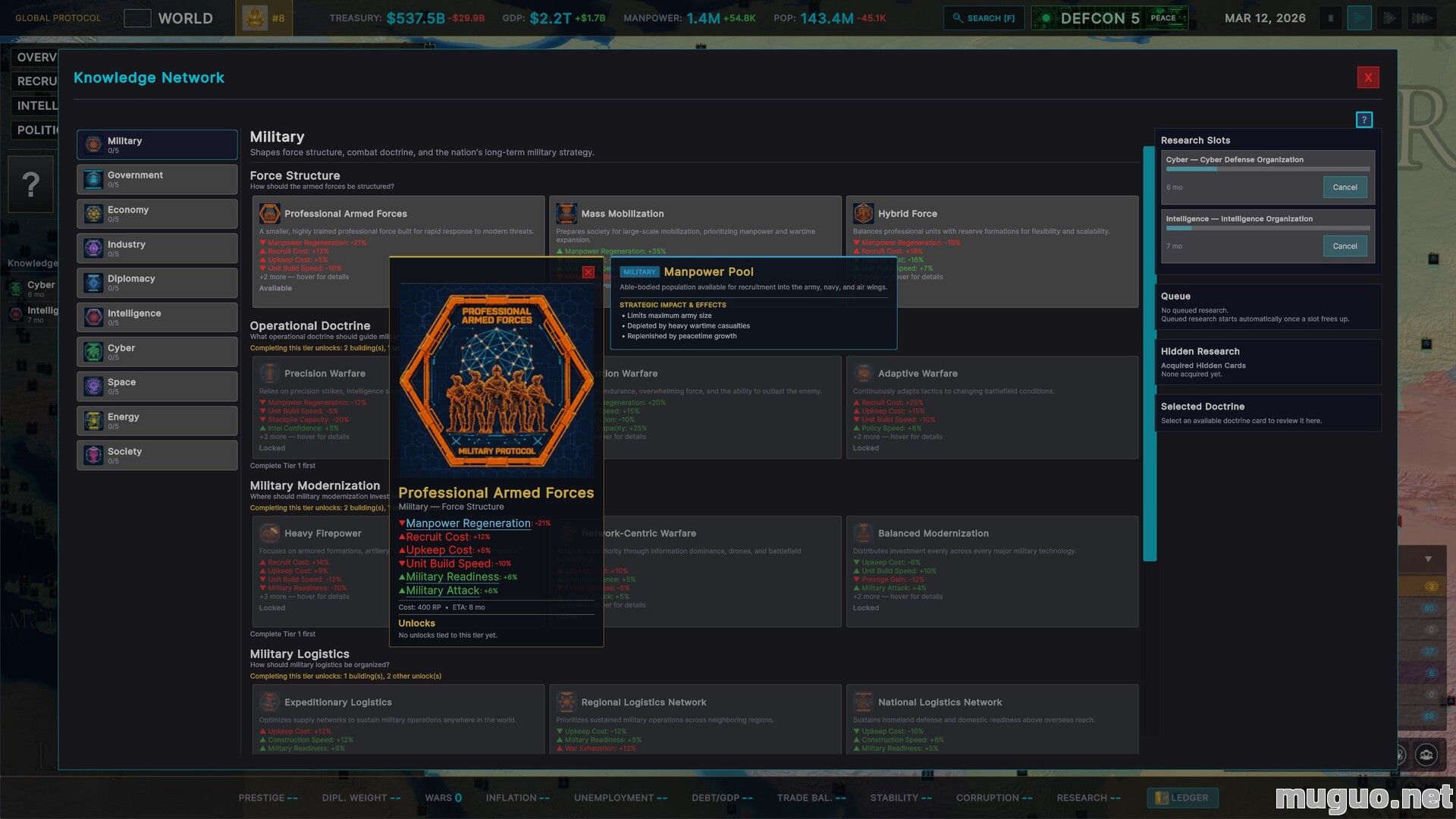Screen dimensions: 1456x819
Task: Select the Diplomacy category icon
Action: [x=93, y=283]
